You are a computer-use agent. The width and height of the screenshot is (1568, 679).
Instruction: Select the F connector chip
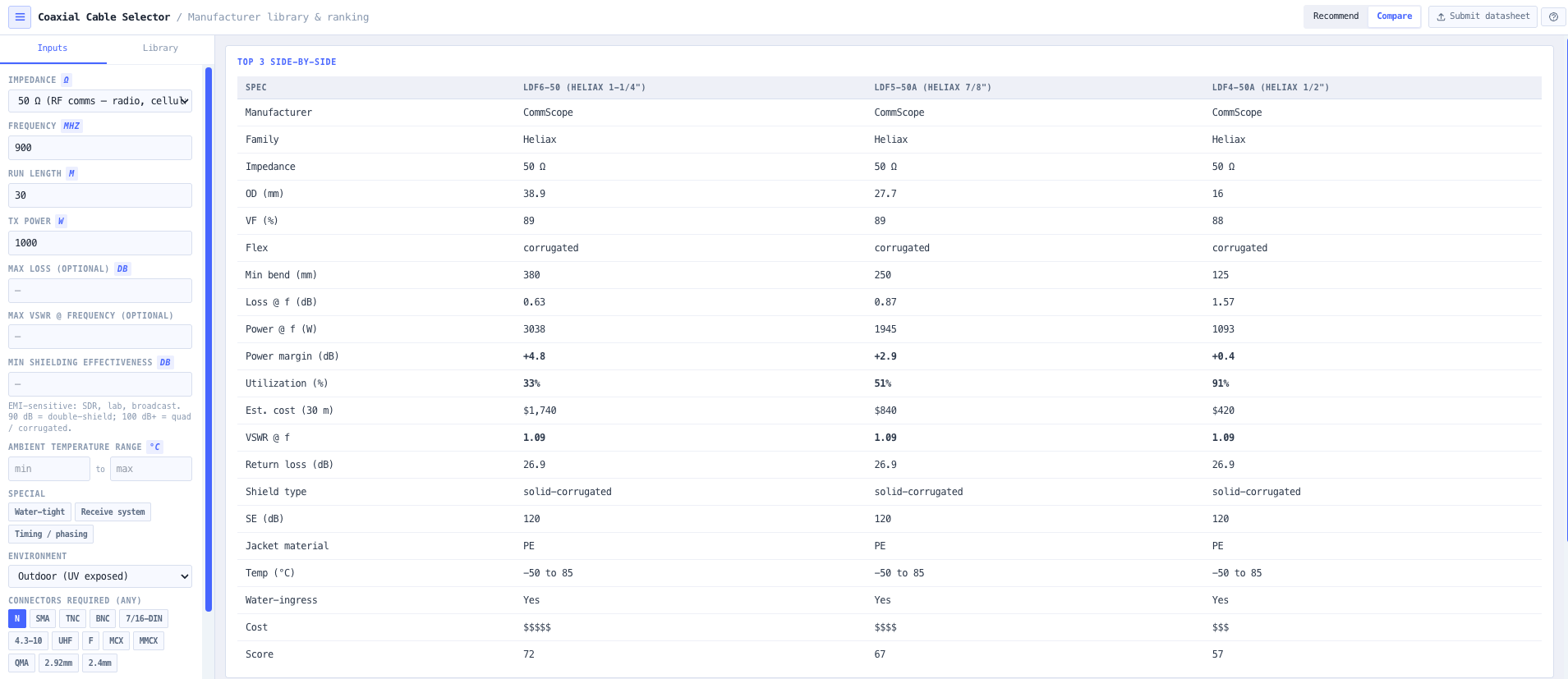pos(90,641)
